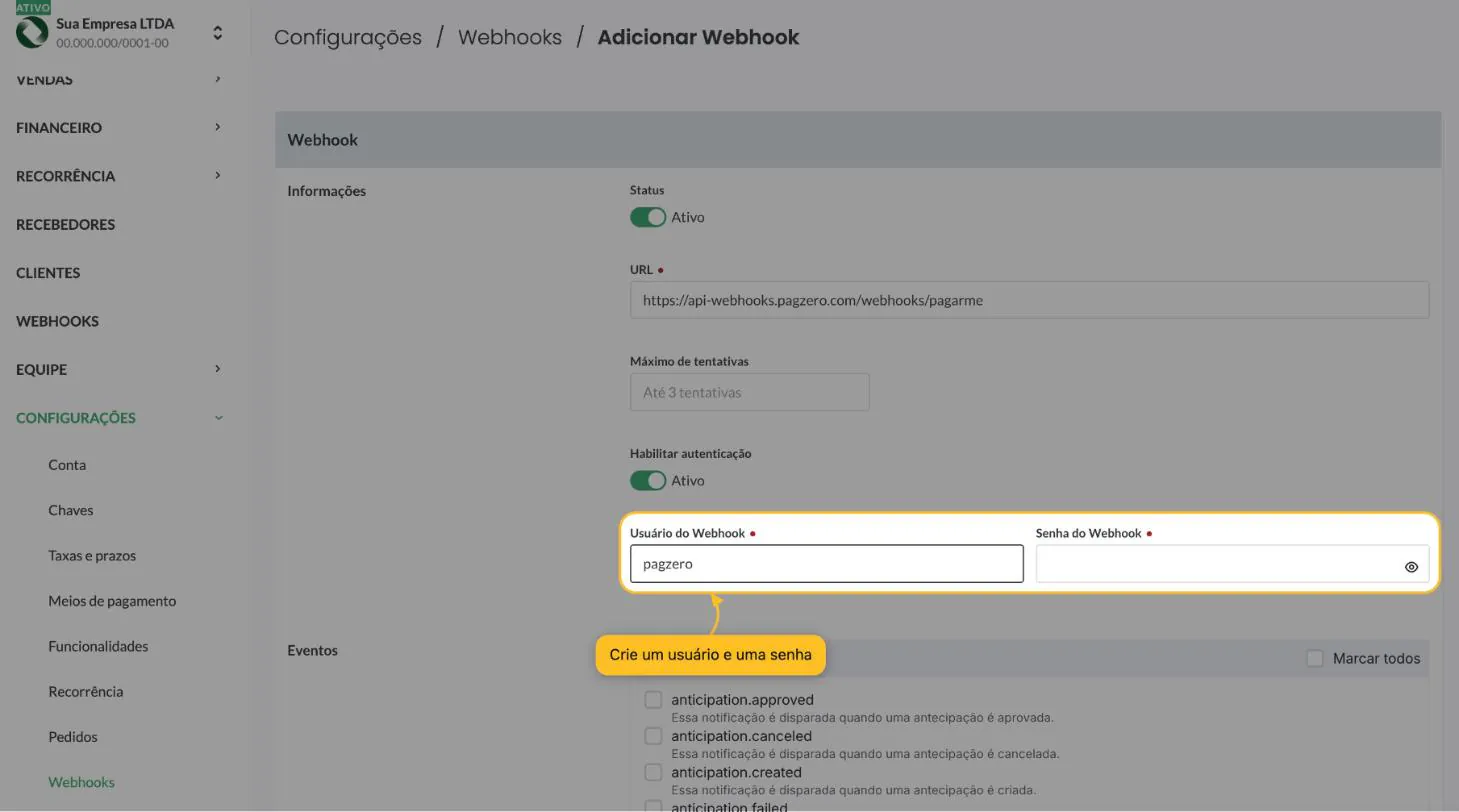Toggle the Status Ativo switch

pyautogui.click(x=648, y=217)
